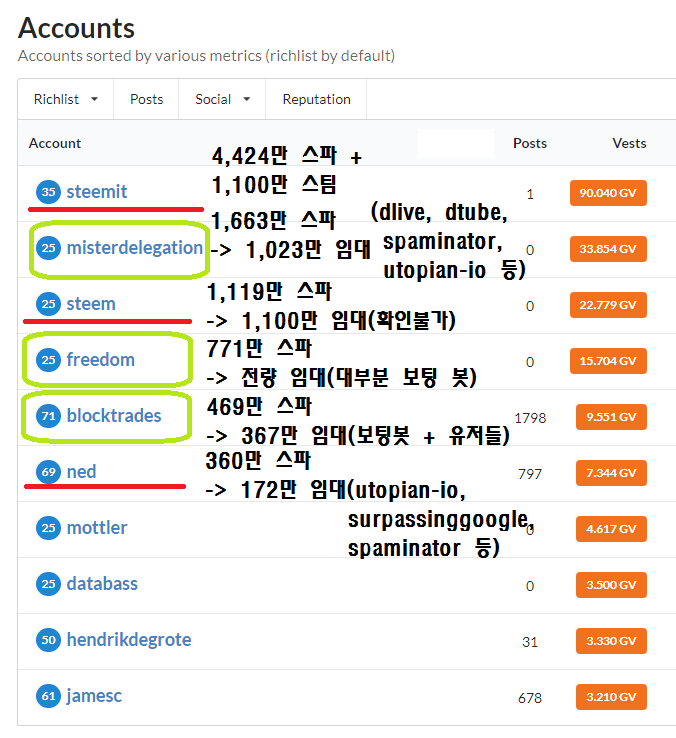Click the 25 badge beside mottler
The image size is (676, 738).
48,528
